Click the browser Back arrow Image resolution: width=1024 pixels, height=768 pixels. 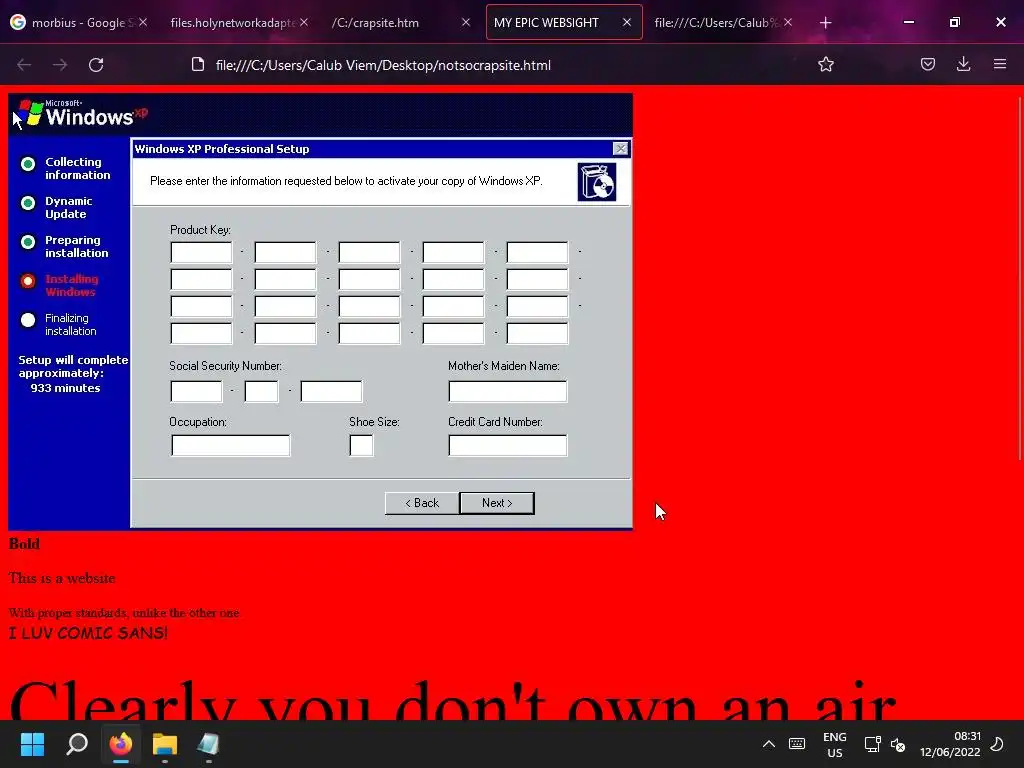pyautogui.click(x=24, y=65)
